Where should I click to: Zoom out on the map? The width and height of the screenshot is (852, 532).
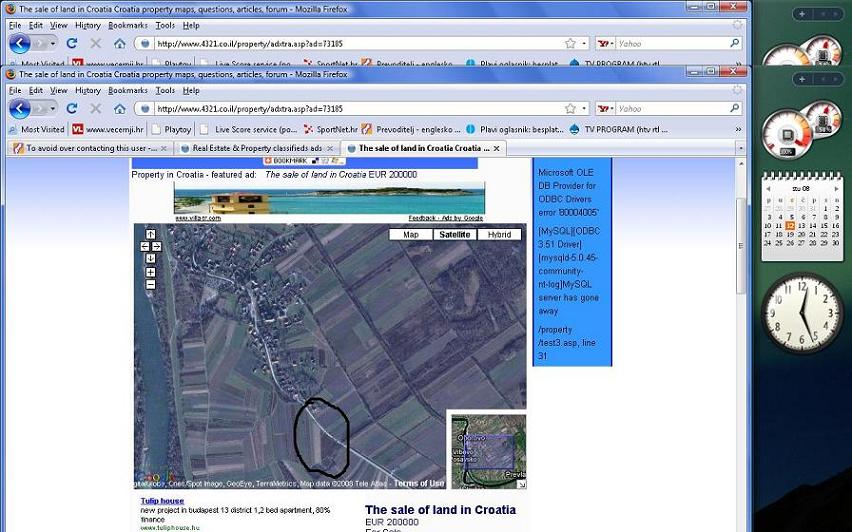coord(151,284)
